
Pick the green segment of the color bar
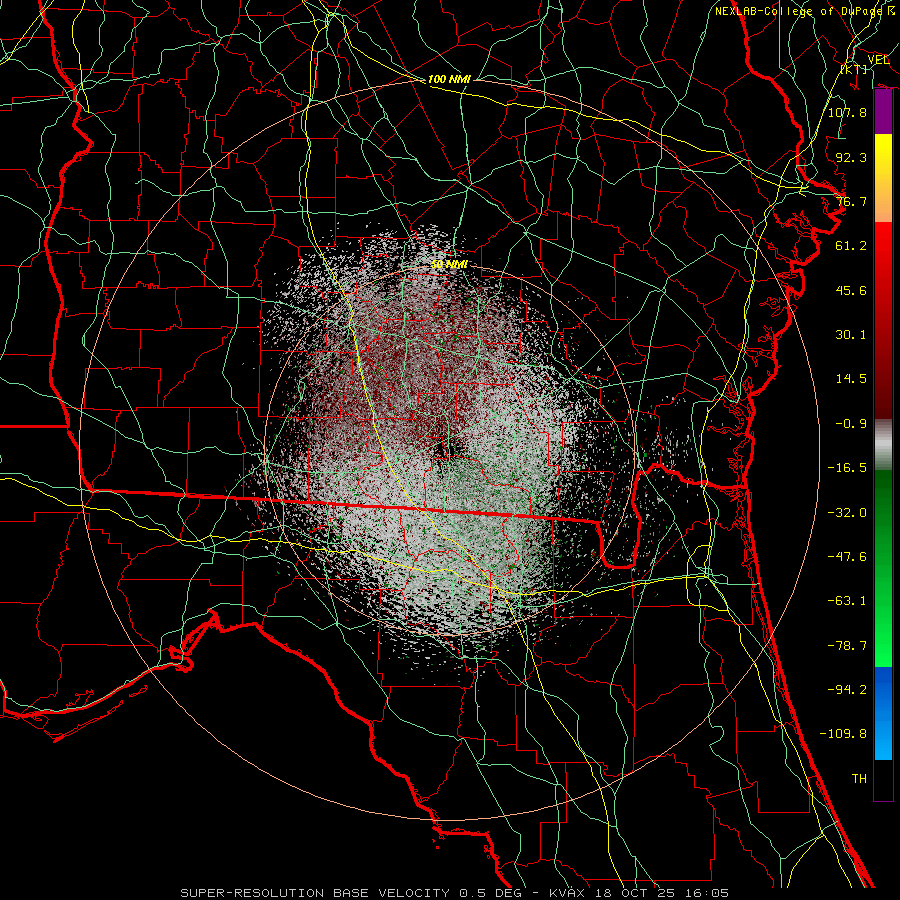pos(883,568)
